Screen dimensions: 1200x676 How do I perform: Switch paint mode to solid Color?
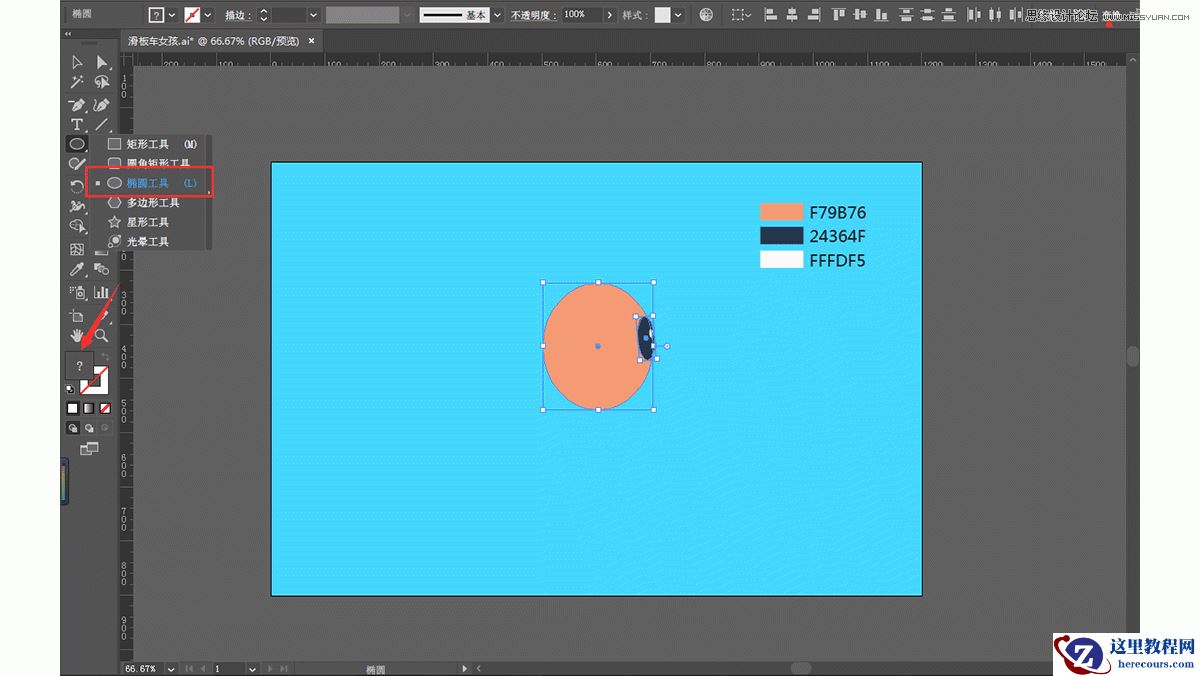click(73, 408)
